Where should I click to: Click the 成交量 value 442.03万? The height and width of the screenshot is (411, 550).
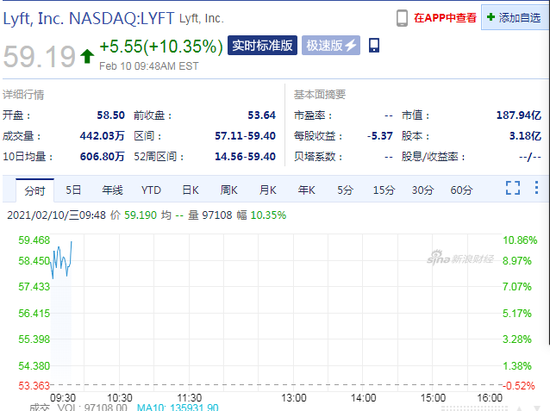102,136
